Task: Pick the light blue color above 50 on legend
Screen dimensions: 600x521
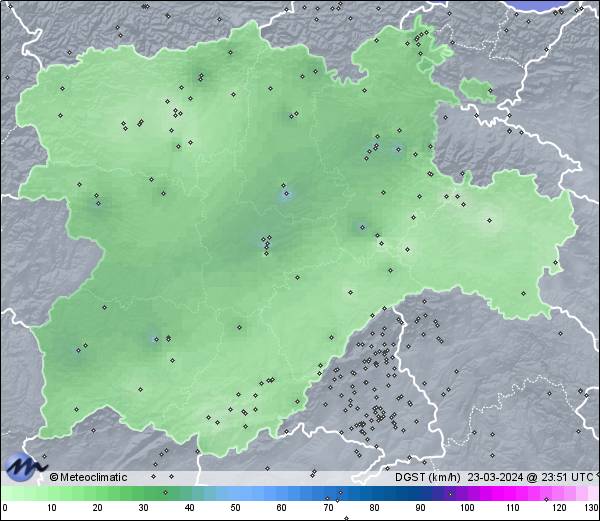Action: click(x=235, y=493)
